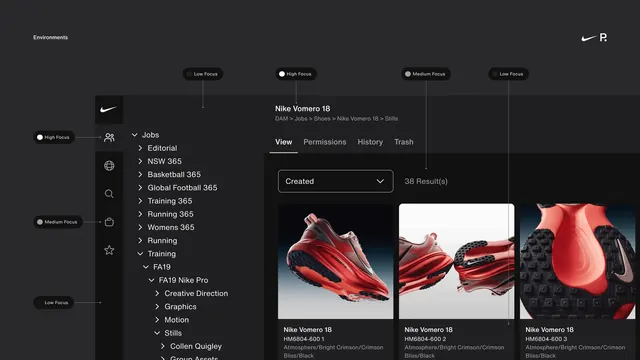Screen dimensions: 640x360
Task: Open the star favorites icon in sidebar
Action: point(109,250)
